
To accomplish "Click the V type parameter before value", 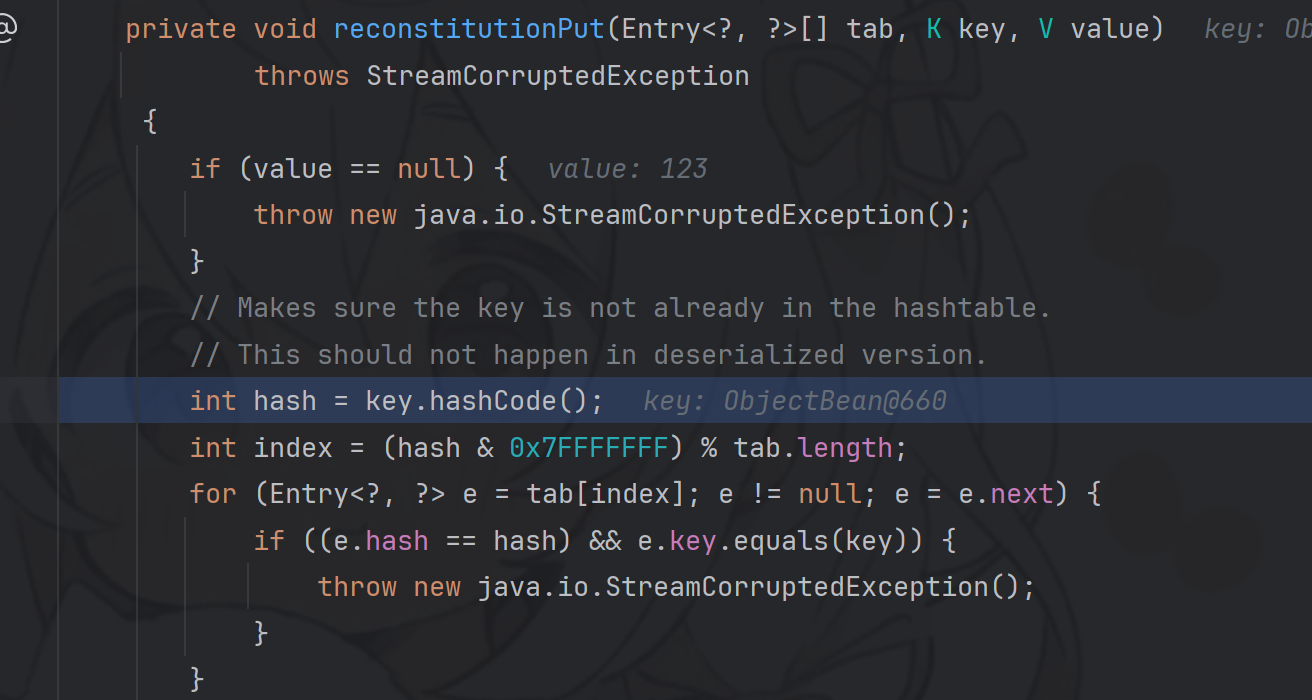I will coord(1045,29).
